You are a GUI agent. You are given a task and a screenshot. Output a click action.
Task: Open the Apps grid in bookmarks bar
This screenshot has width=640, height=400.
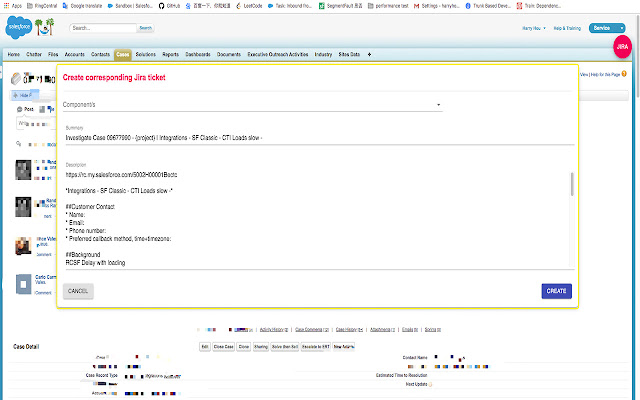pyautogui.click(x=13, y=6)
